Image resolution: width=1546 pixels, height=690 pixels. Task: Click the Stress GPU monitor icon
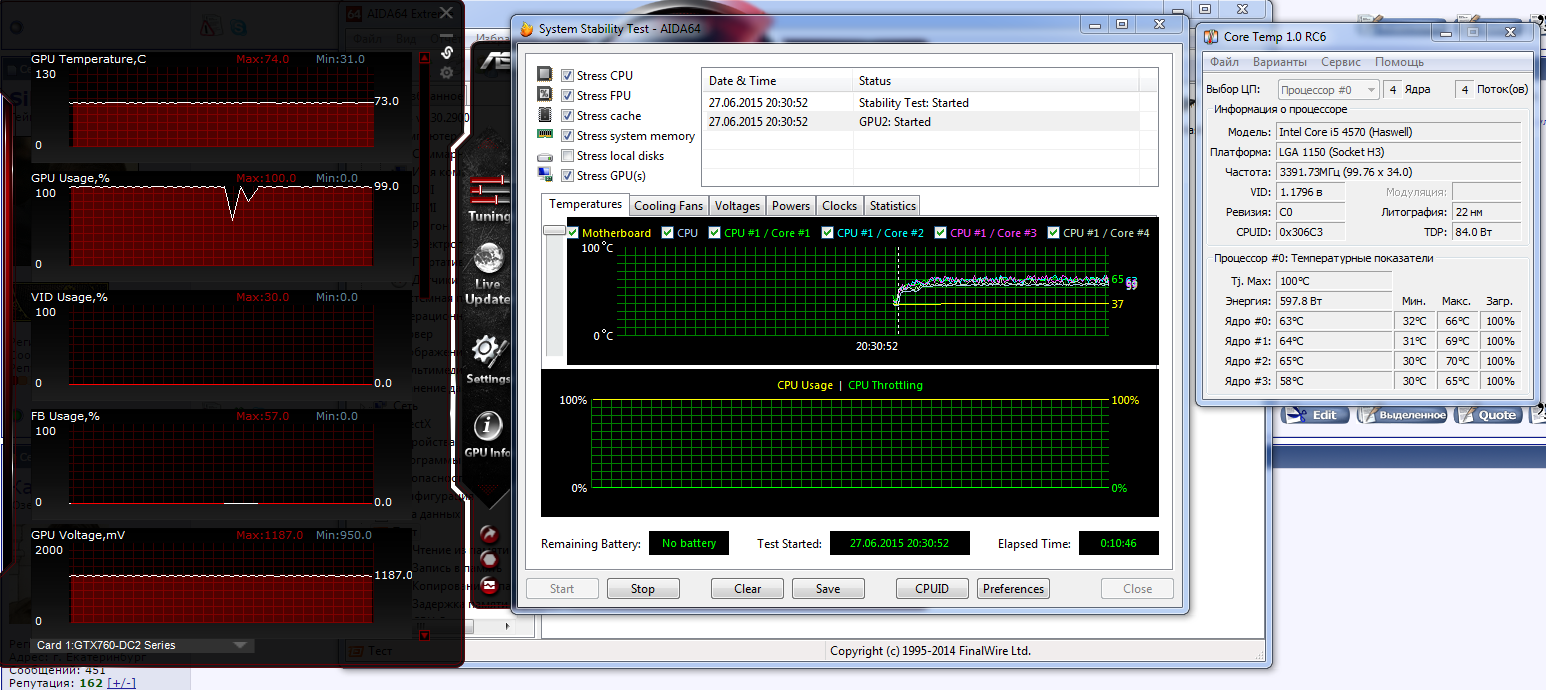545,175
